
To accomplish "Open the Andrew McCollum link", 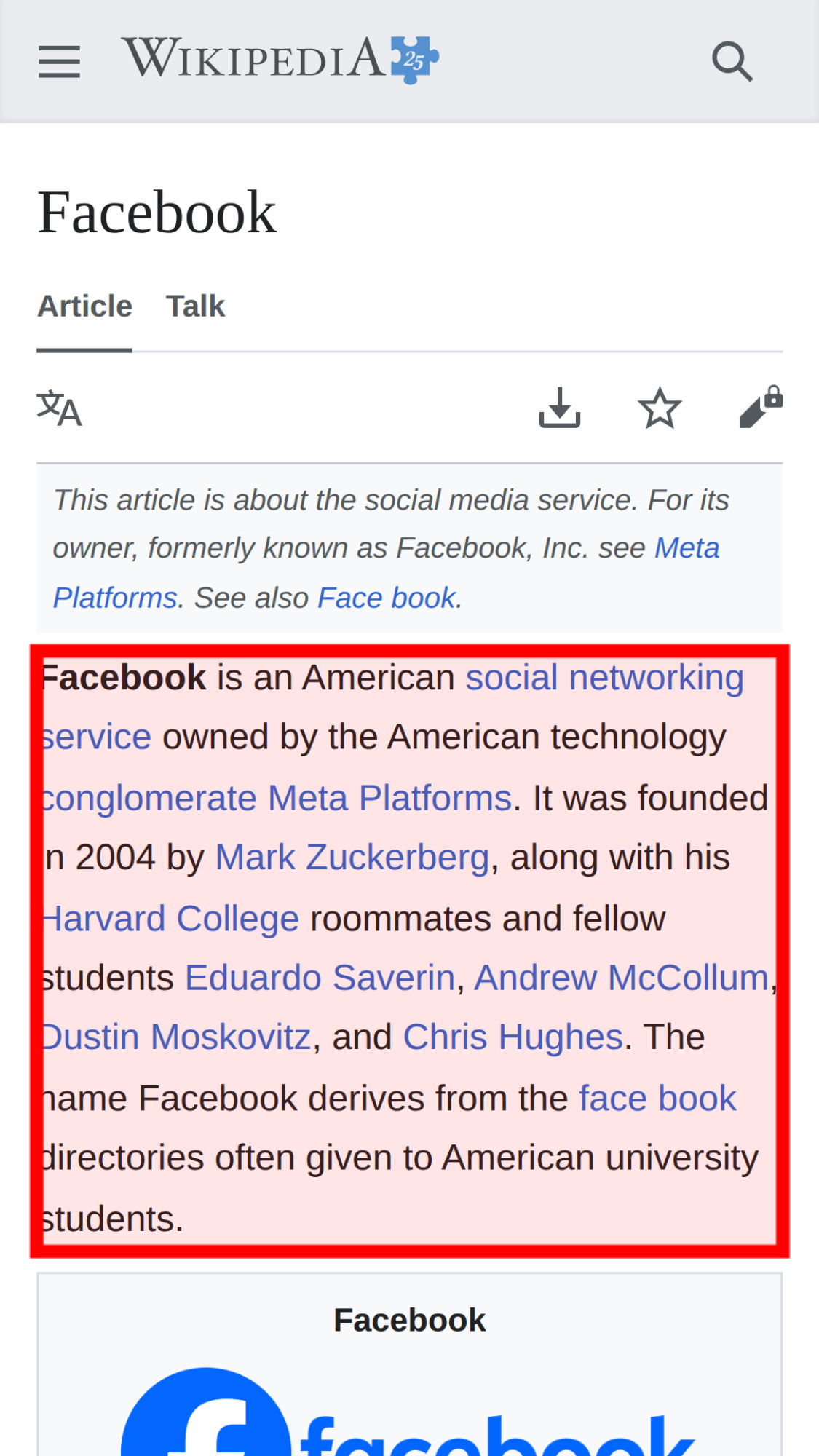I will pos(621,978).
